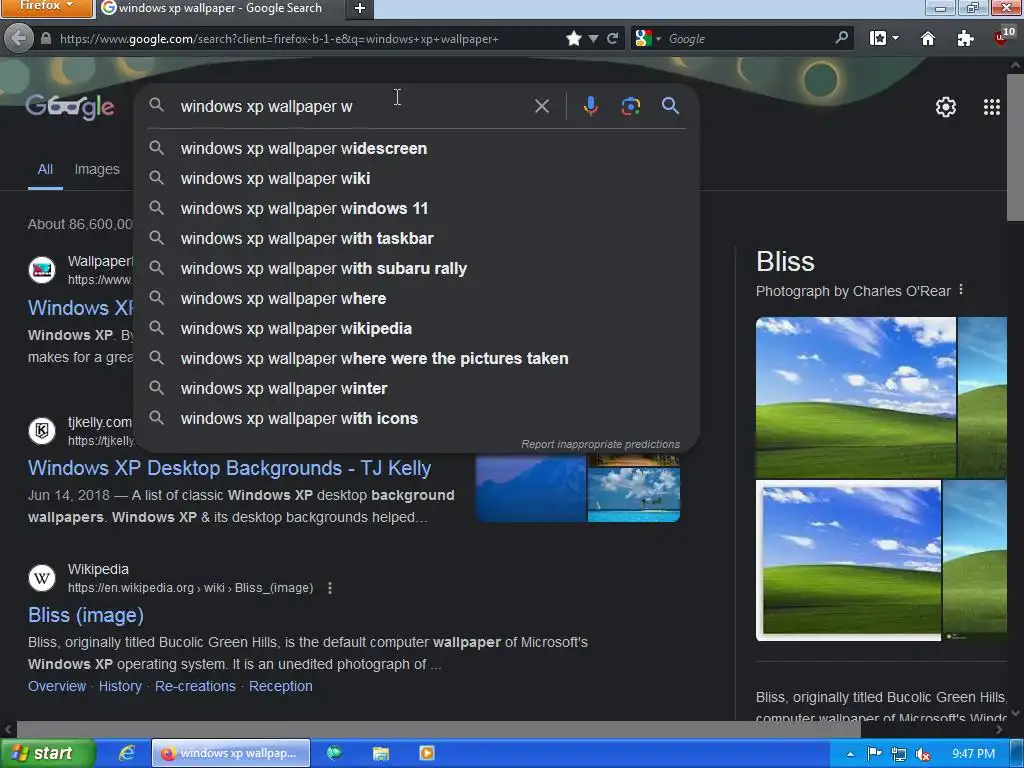
Task: Switch to the All results tab
Action: 45,169
